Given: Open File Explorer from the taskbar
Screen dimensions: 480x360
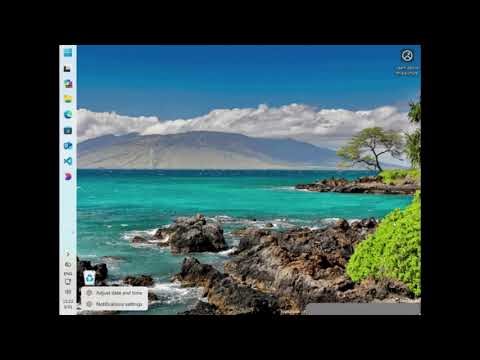Looking at the screenshot, I should (x=68, y=99).
